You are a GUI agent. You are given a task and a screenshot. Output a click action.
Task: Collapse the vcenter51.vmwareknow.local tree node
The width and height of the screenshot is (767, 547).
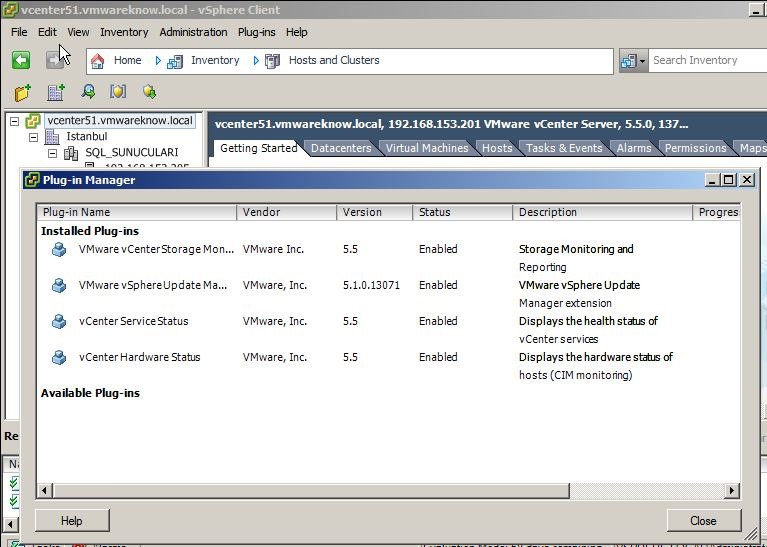tap(15, 121)
